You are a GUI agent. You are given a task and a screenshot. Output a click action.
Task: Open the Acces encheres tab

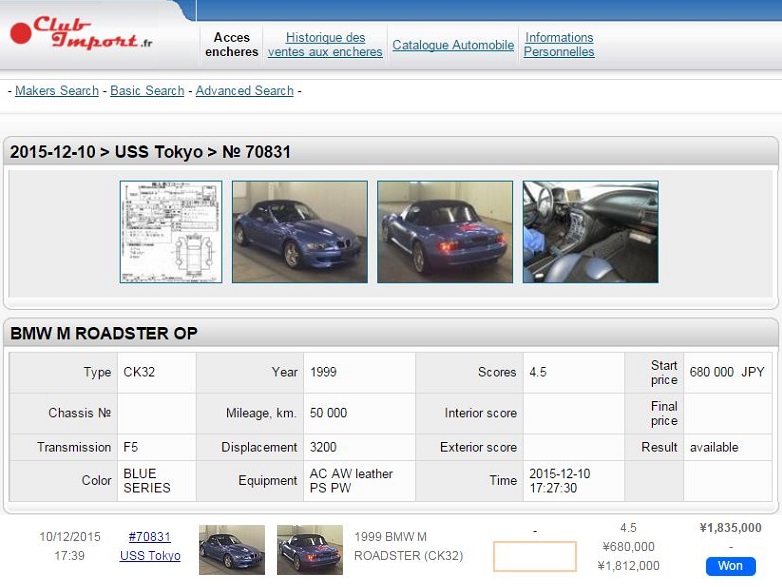(231, 45)
